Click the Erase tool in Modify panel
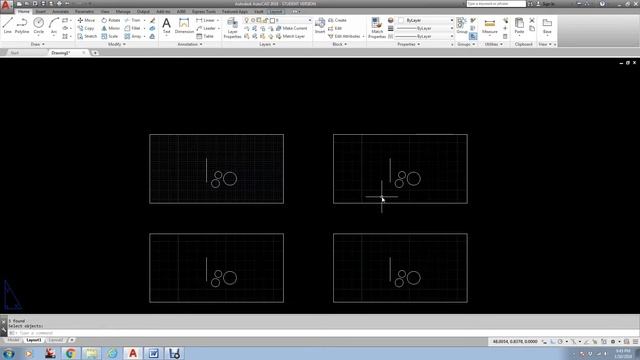 tap(152, 20)
